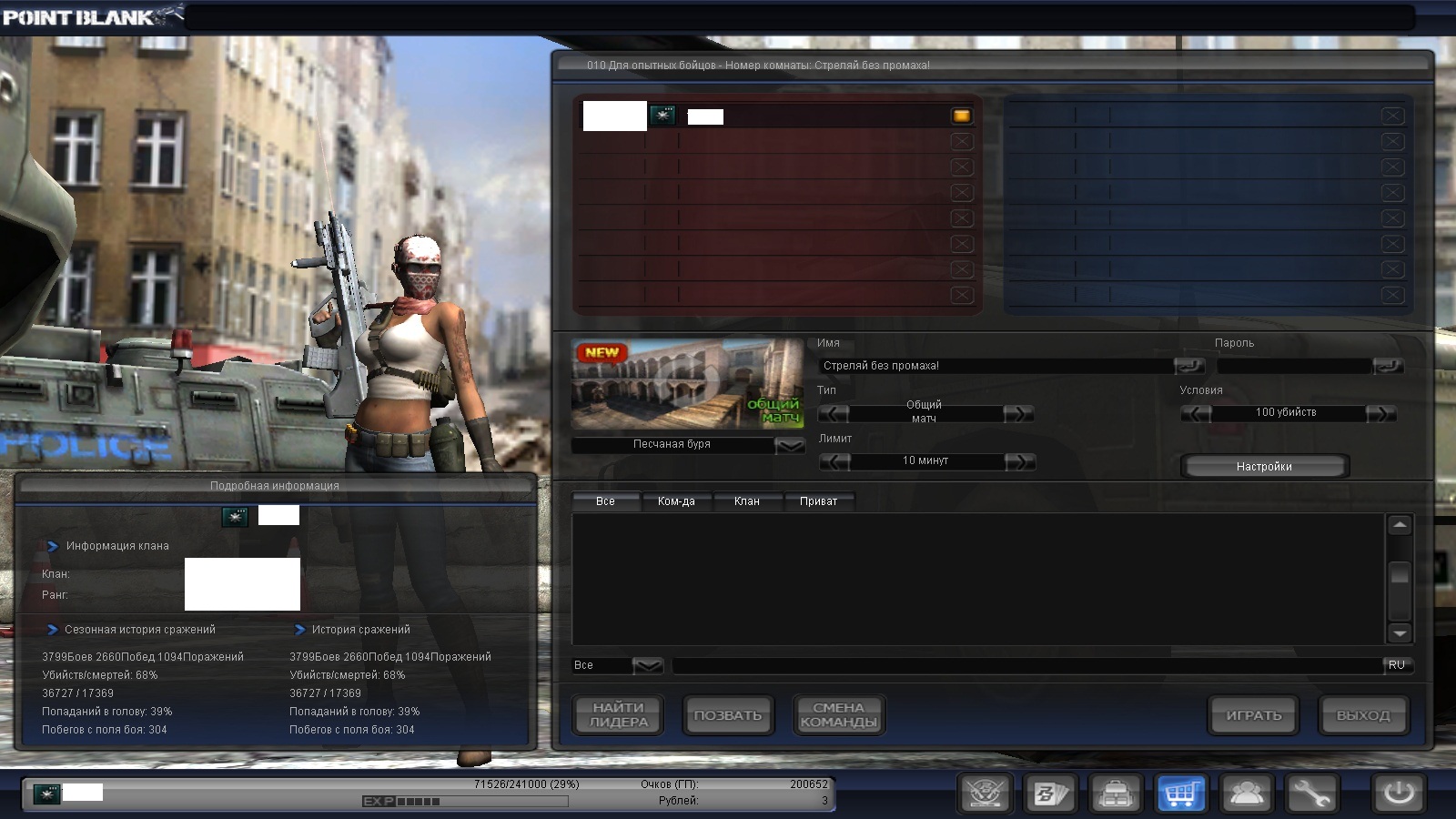Open the clan emblem icon with crossed rifles

coord(985,794)
